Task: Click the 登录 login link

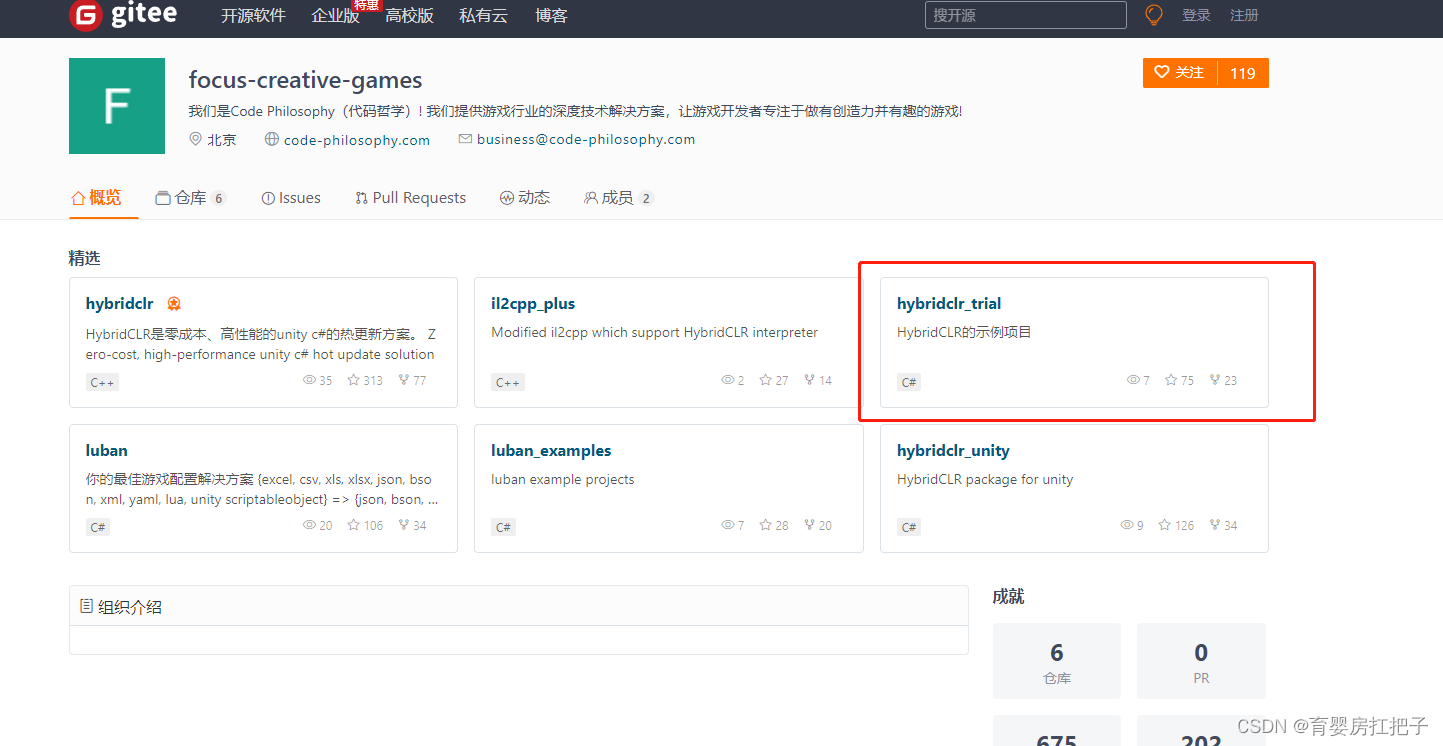Action: [x=1196, y=15]
